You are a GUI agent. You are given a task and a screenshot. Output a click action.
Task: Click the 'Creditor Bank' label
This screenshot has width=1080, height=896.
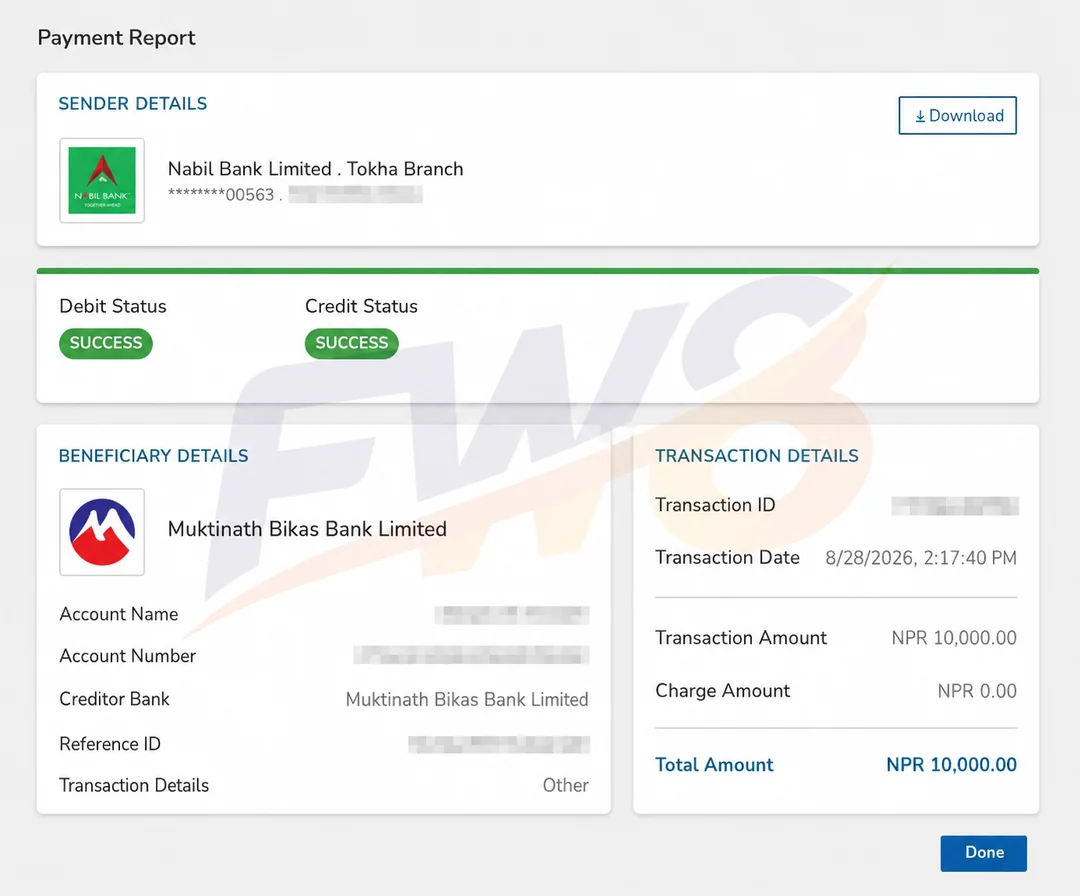(x=114, y=699)
